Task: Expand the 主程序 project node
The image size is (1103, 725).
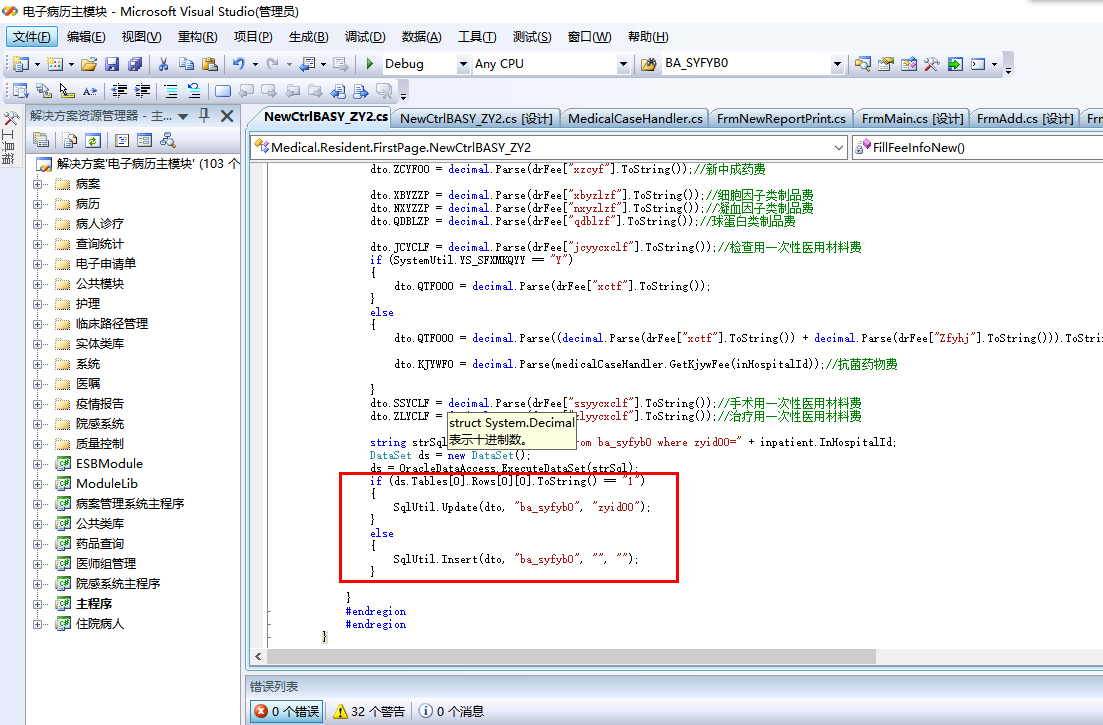Action: 37,604
